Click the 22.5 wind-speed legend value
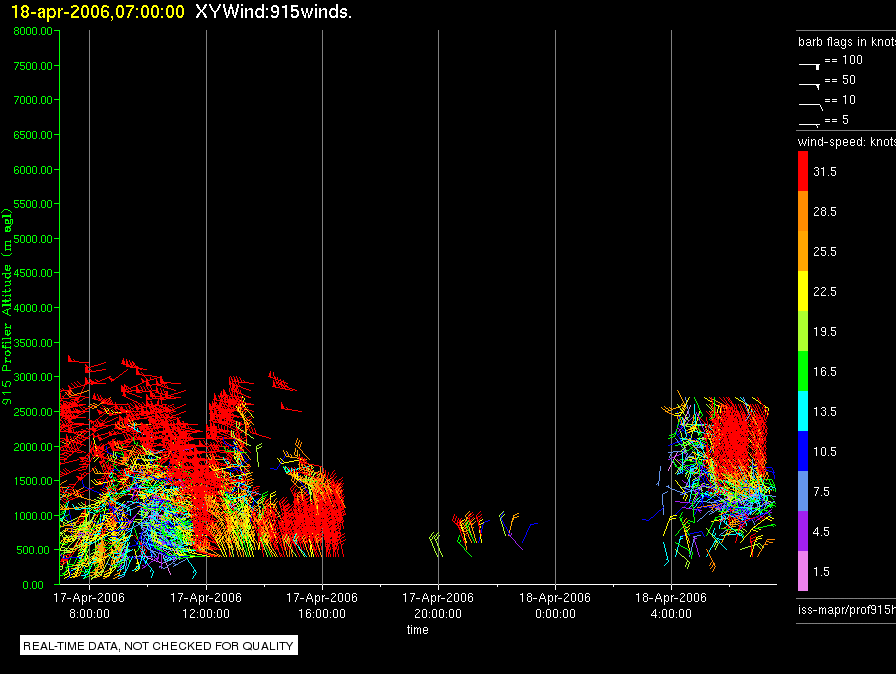The image size is (896, 674). (x=825, y=292)
